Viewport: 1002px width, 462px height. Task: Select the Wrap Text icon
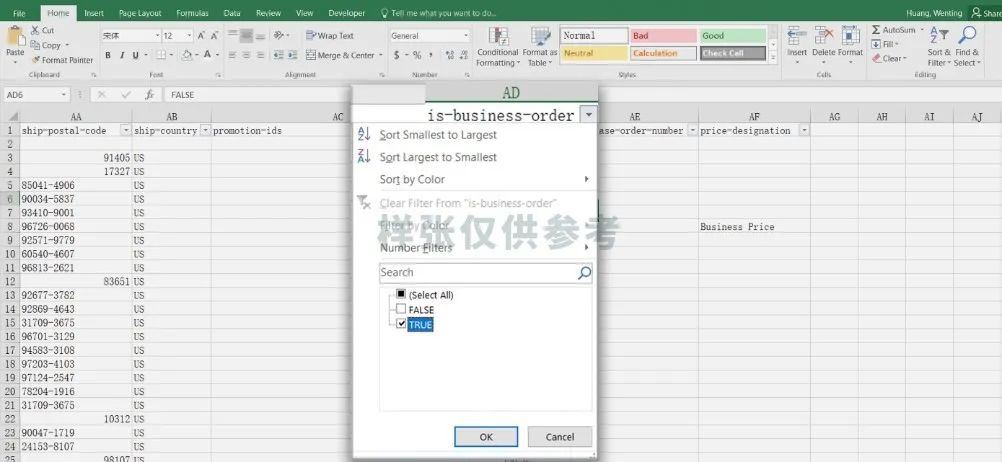311,36
